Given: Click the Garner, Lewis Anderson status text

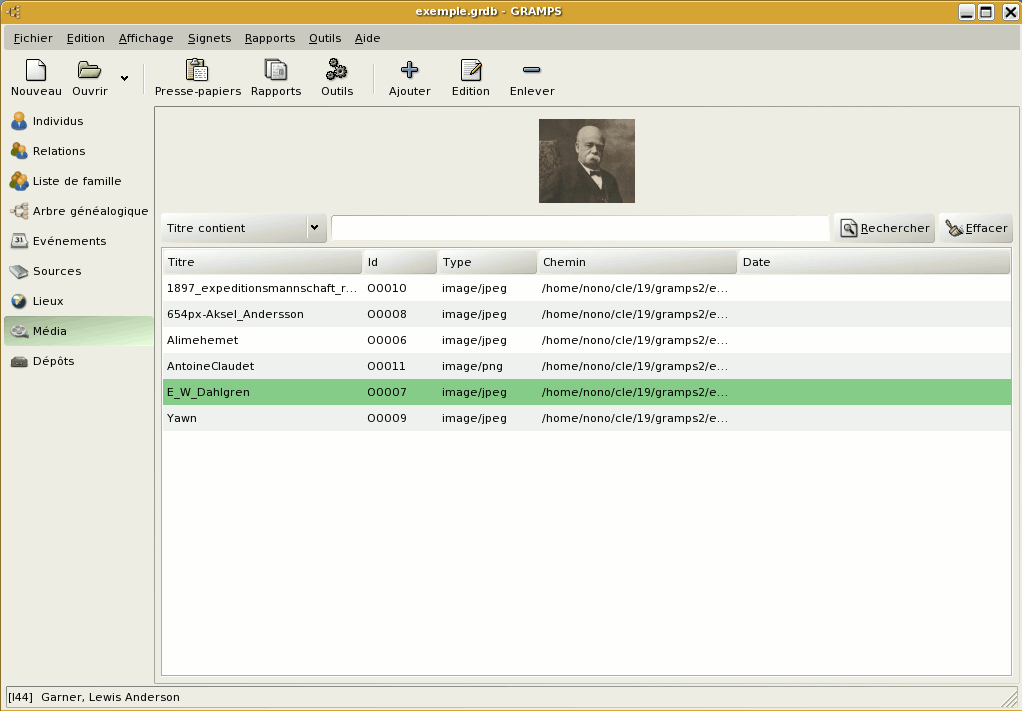Looking at the screenshot, I should click(x=110, y=697).
